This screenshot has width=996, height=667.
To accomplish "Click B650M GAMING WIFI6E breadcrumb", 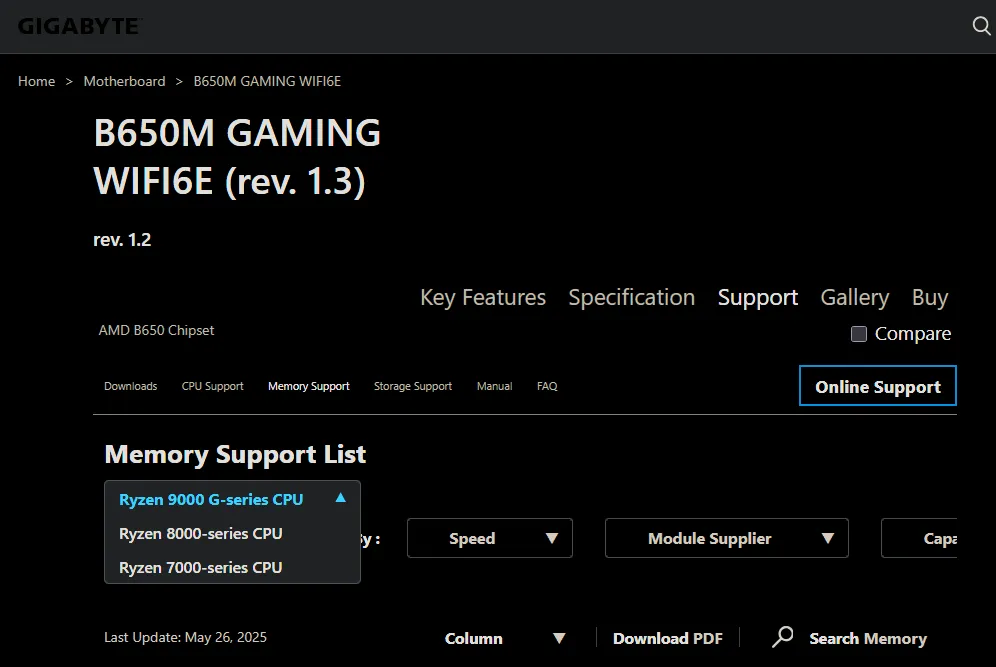I will [267, 81].
